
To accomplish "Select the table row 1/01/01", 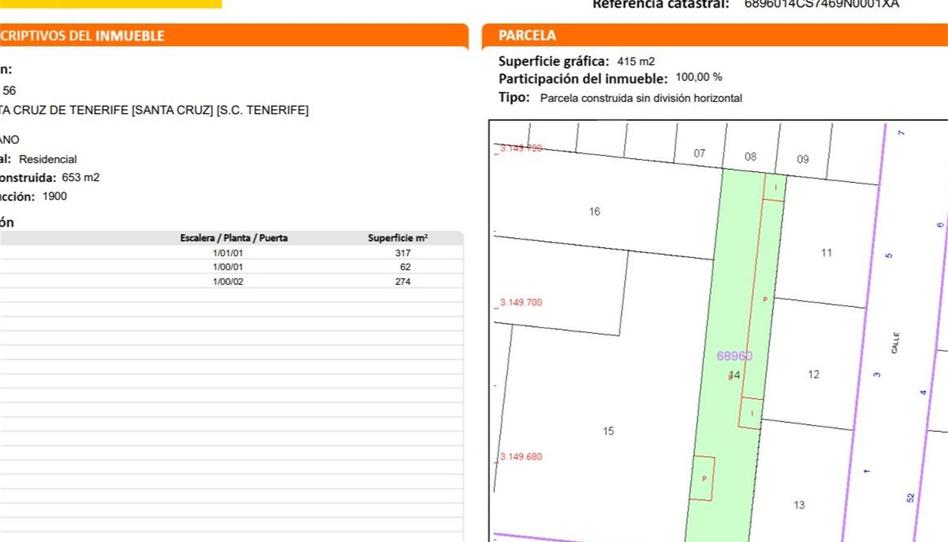I will click(x=228, y=254).
